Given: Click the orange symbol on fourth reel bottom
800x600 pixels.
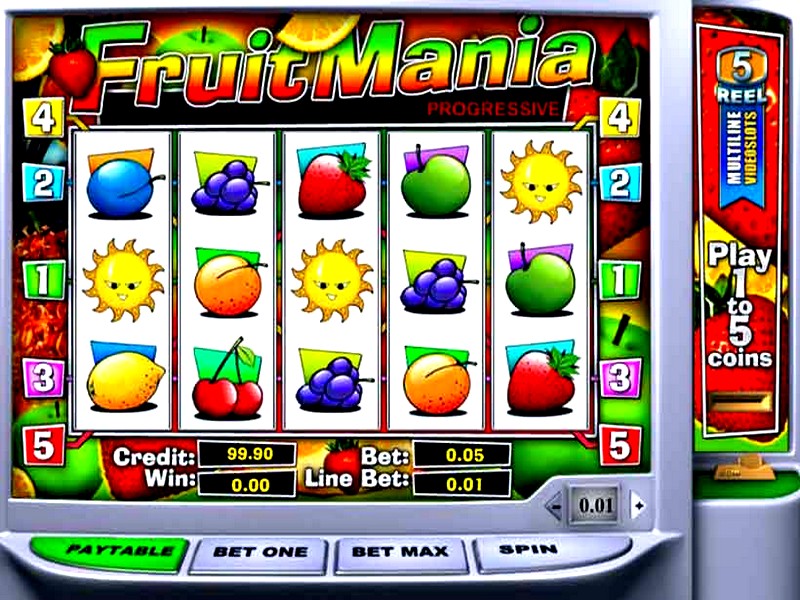Looking at the screenshot, I should click(x=438, y=381).
